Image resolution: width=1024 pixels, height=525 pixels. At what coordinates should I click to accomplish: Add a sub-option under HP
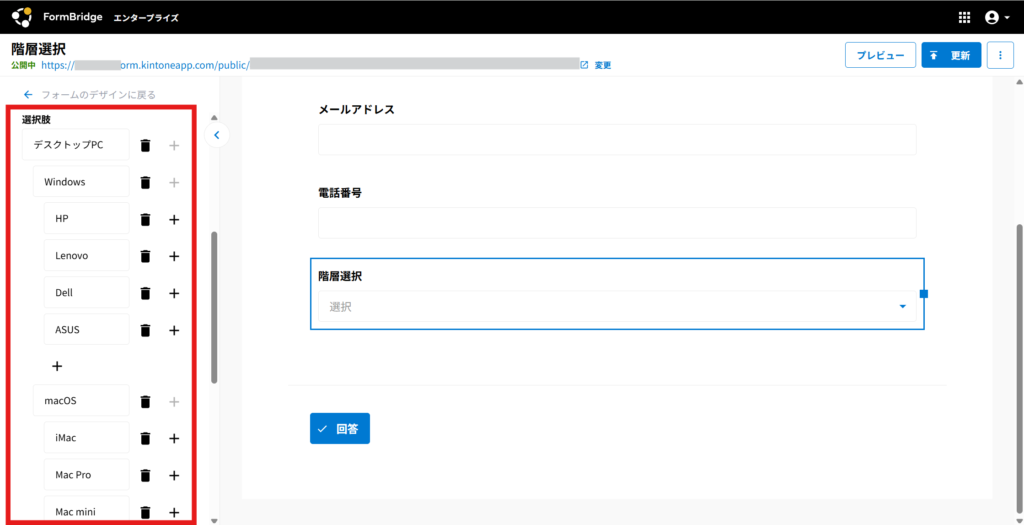[x=174, y=220]
